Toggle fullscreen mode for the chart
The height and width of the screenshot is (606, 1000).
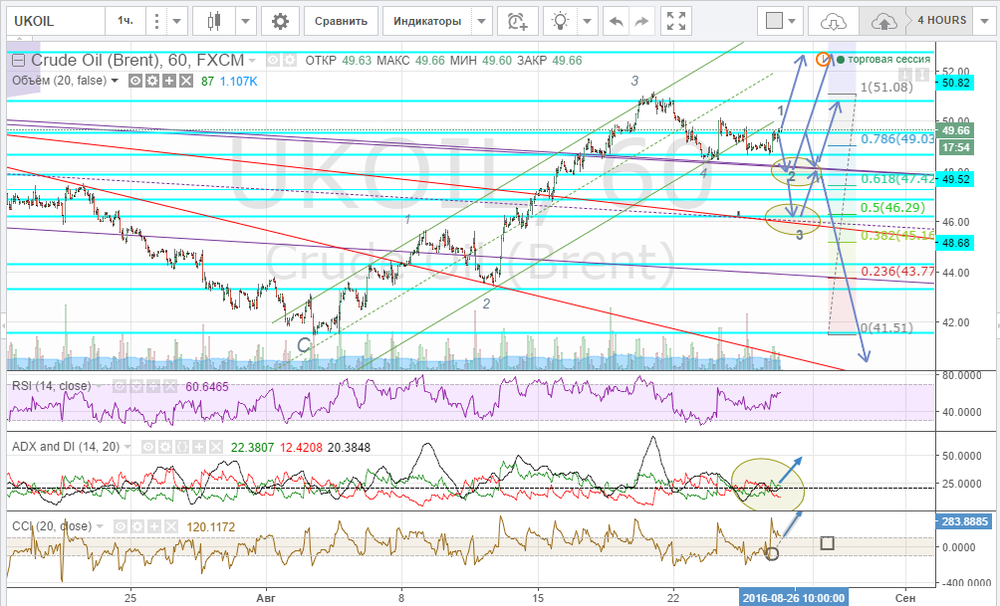(676, 21)
